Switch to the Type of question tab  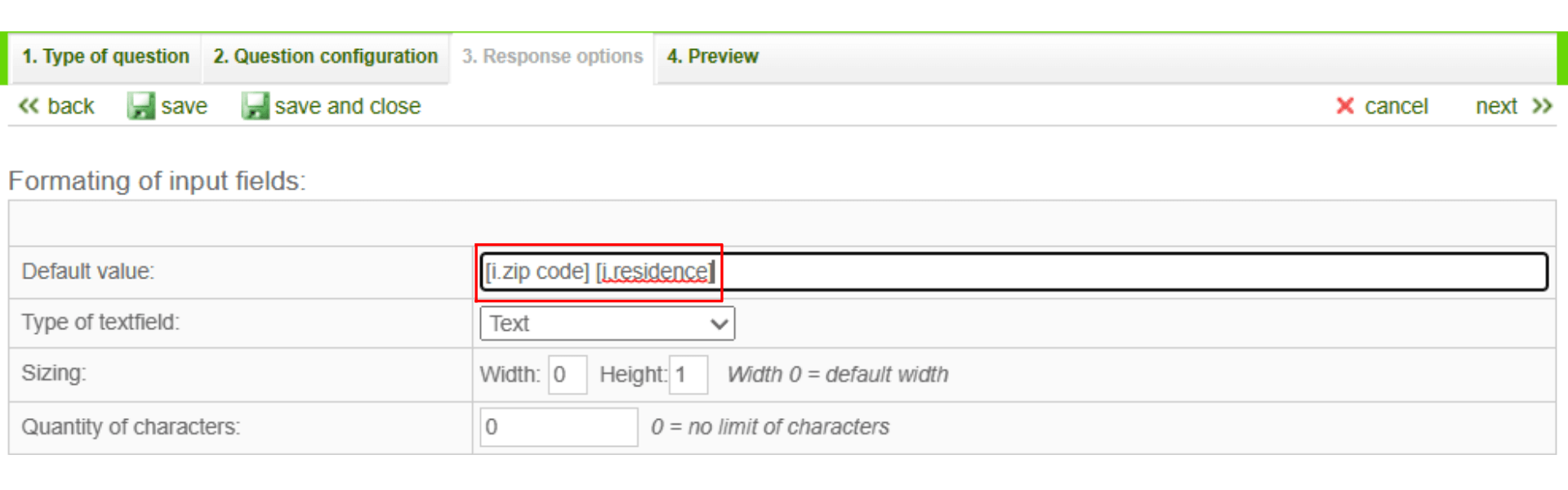point(105,56)
